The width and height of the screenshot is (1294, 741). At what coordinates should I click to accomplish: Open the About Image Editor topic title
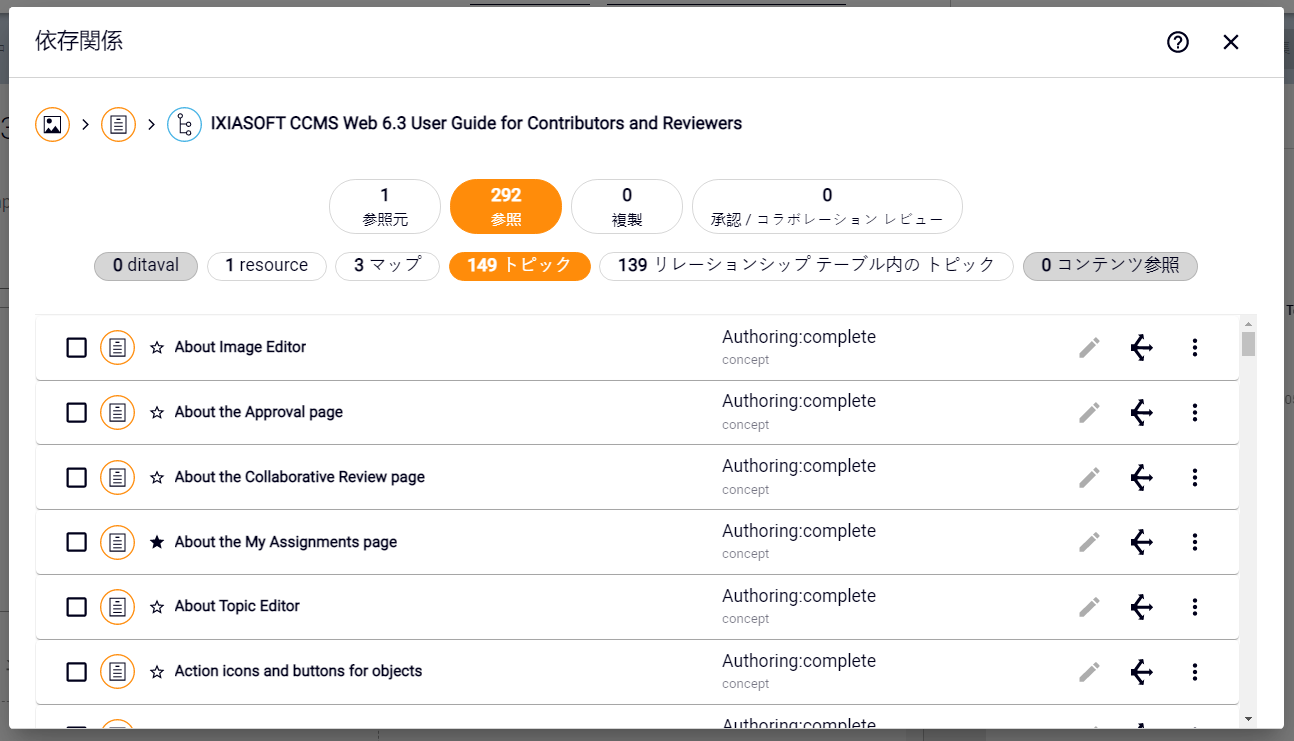click(x=240, y=347)
